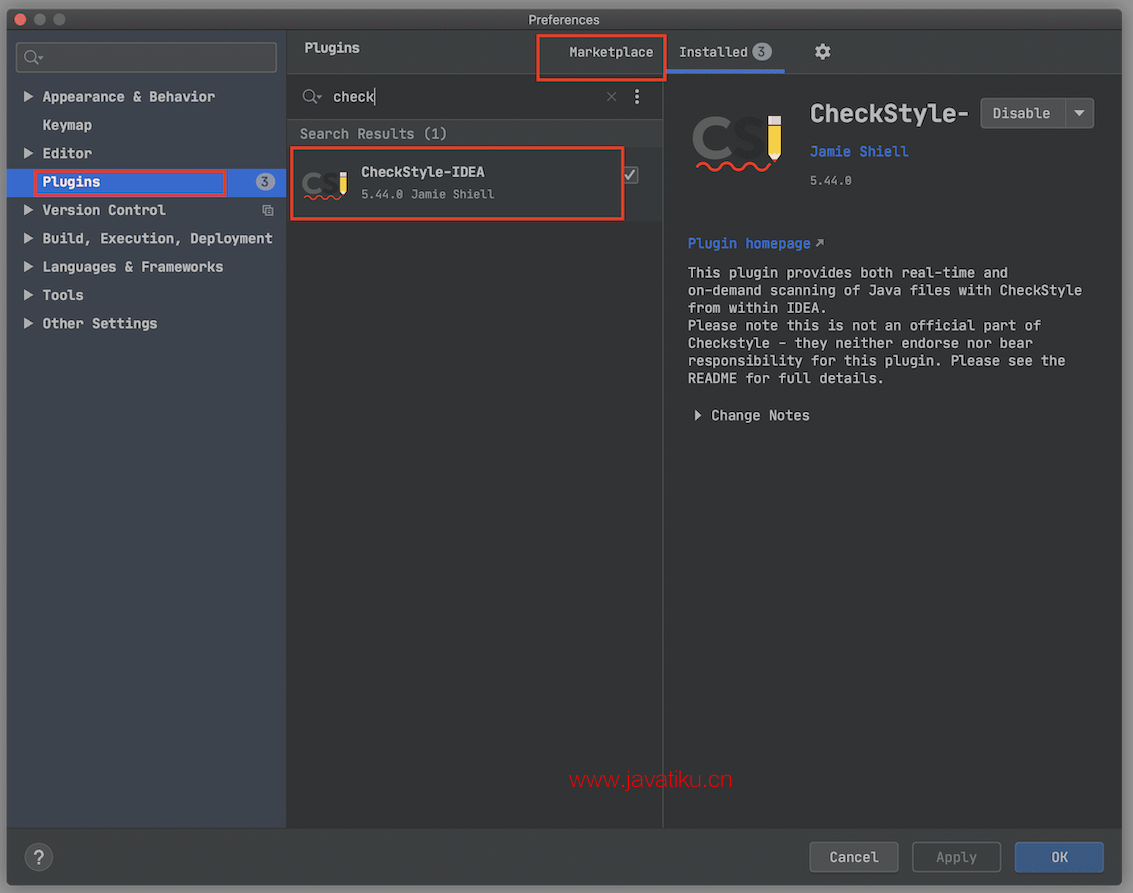The width and height of the screenshot is (1133, 893).
Task: Clear the plugin search text with the X
Action: (x=611, y=97)
